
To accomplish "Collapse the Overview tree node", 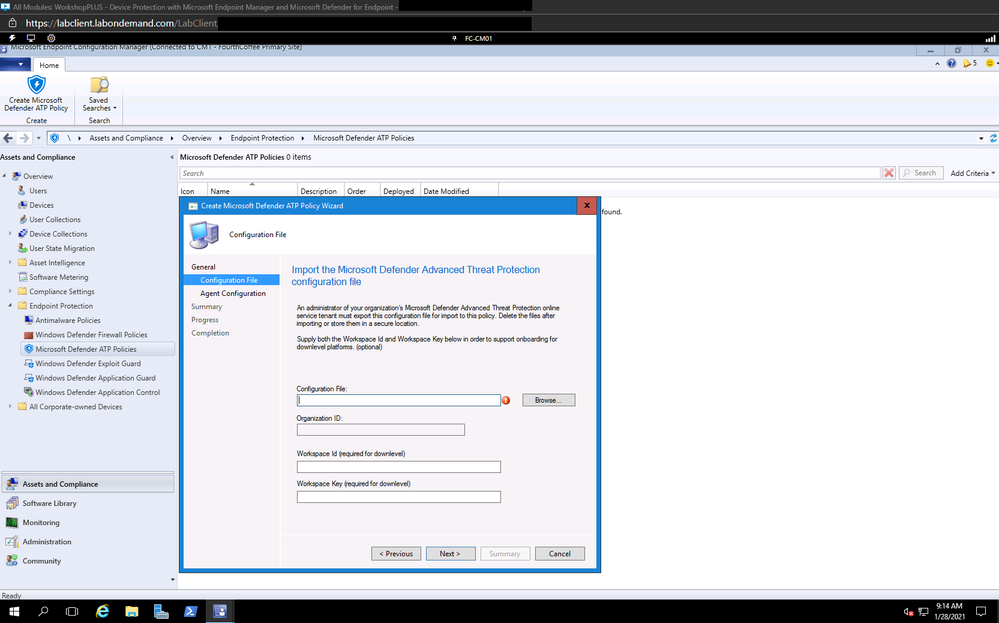I will [4, 176].
